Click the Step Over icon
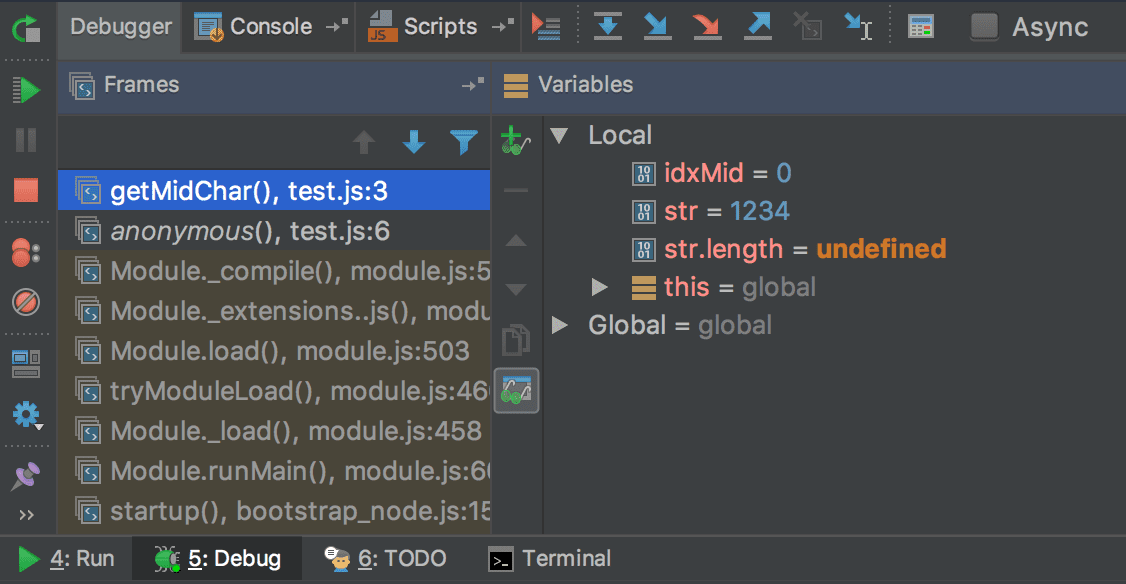The image size is (1126, 584). (607, 27)
